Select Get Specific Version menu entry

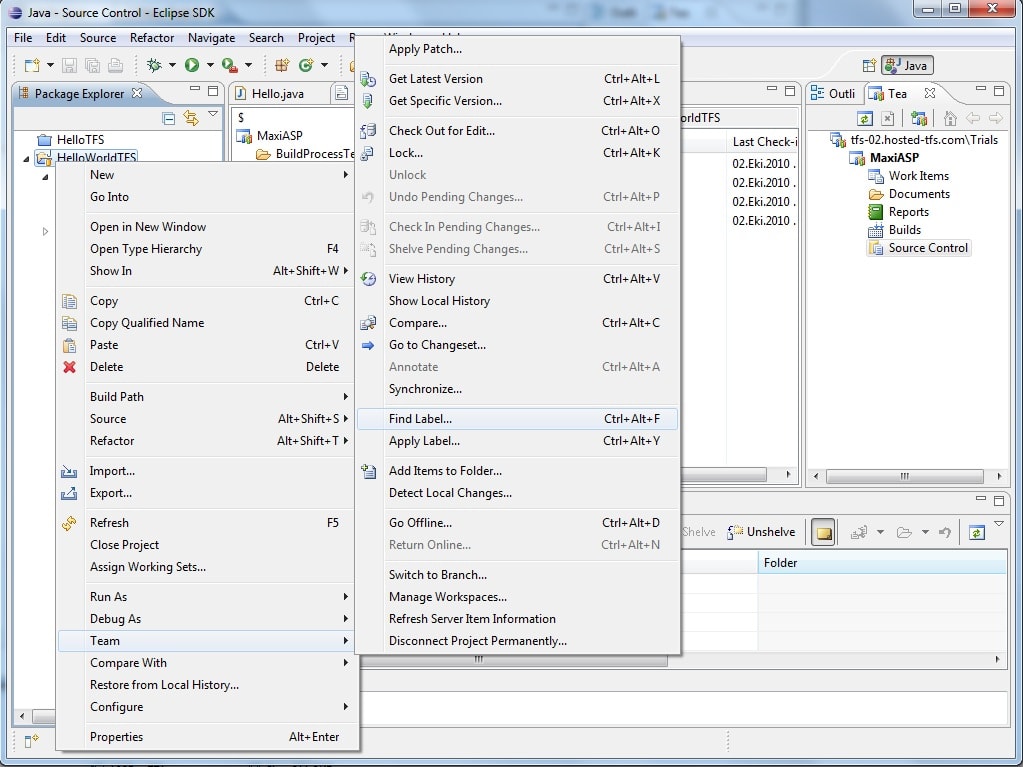[517, 101]
